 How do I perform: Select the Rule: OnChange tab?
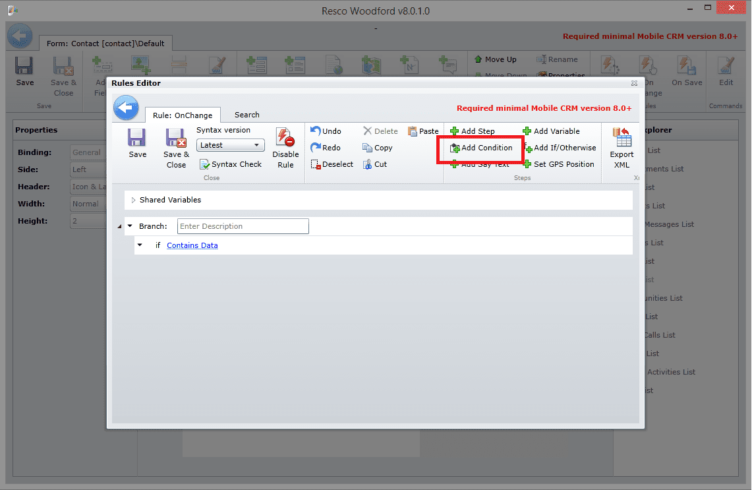click(x=184, y=116)
